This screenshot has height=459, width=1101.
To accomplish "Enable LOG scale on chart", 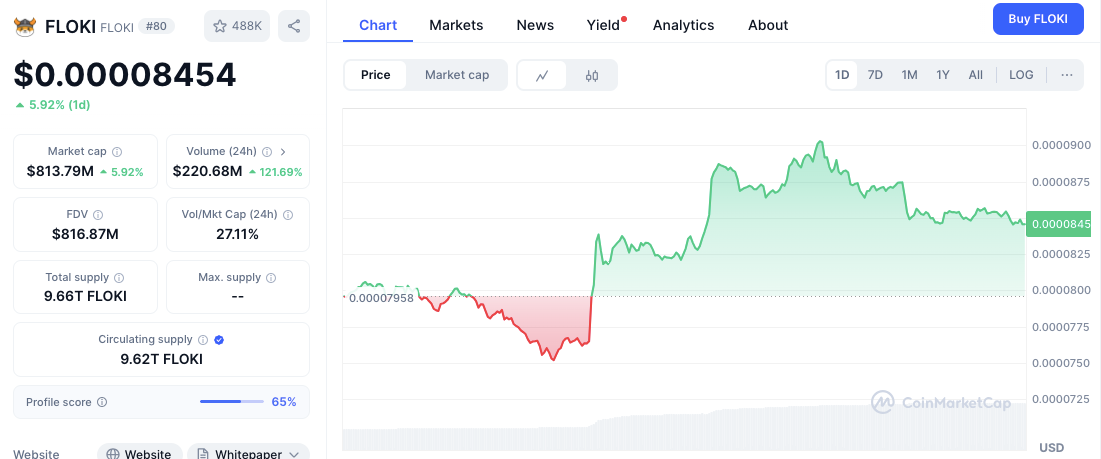I will click(x=1021, y=75).
